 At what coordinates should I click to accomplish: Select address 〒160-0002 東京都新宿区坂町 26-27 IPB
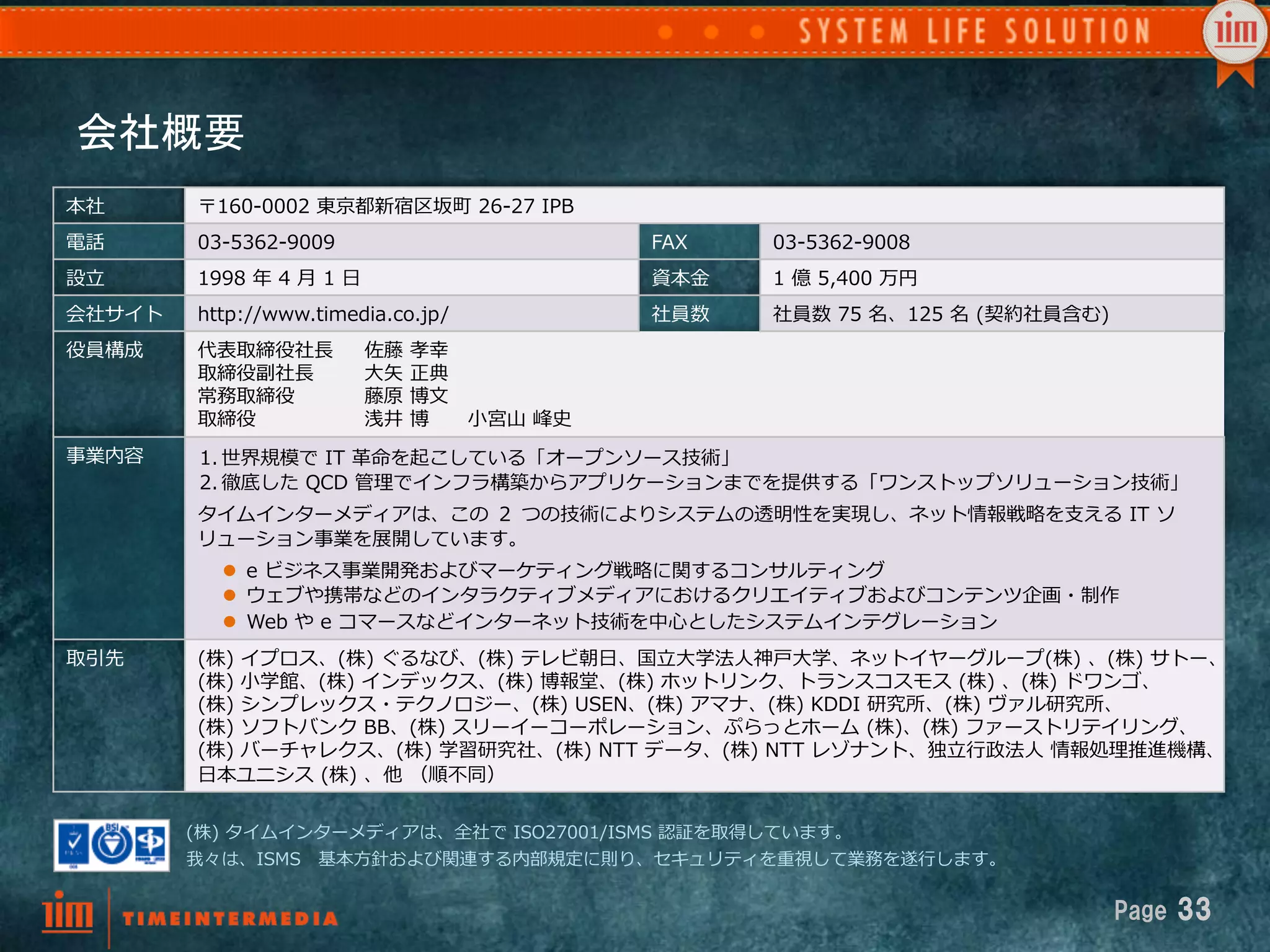(386, 206)
